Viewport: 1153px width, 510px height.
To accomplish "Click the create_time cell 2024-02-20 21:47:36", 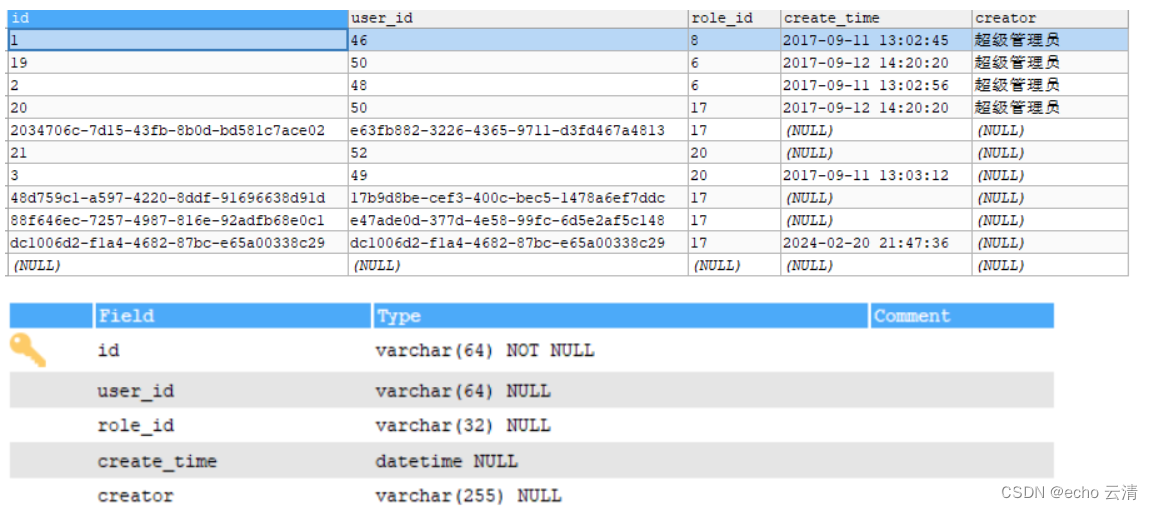I will coord(876,243).
